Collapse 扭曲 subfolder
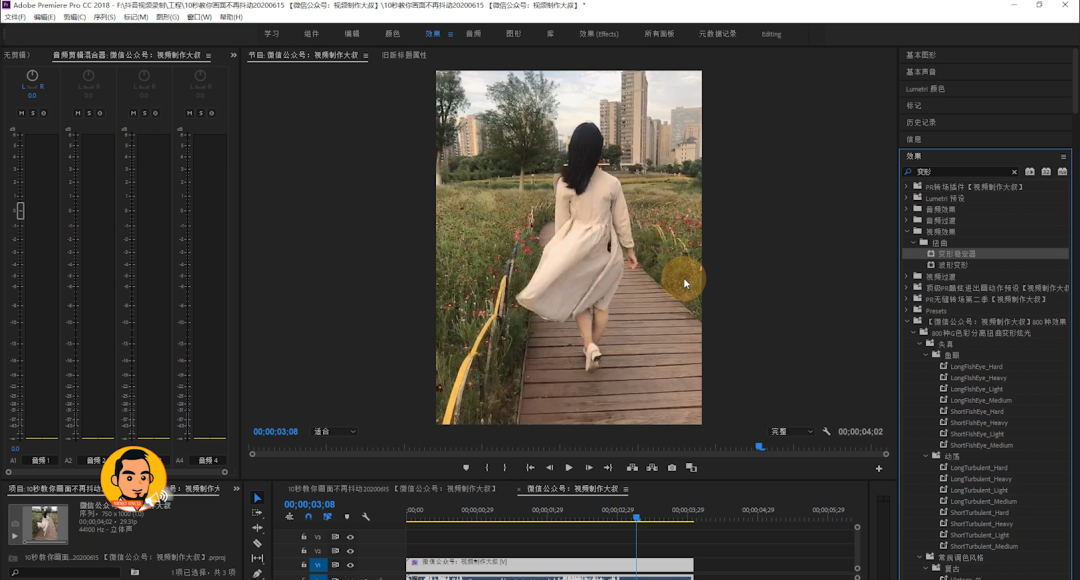 [x=914, y=242]
